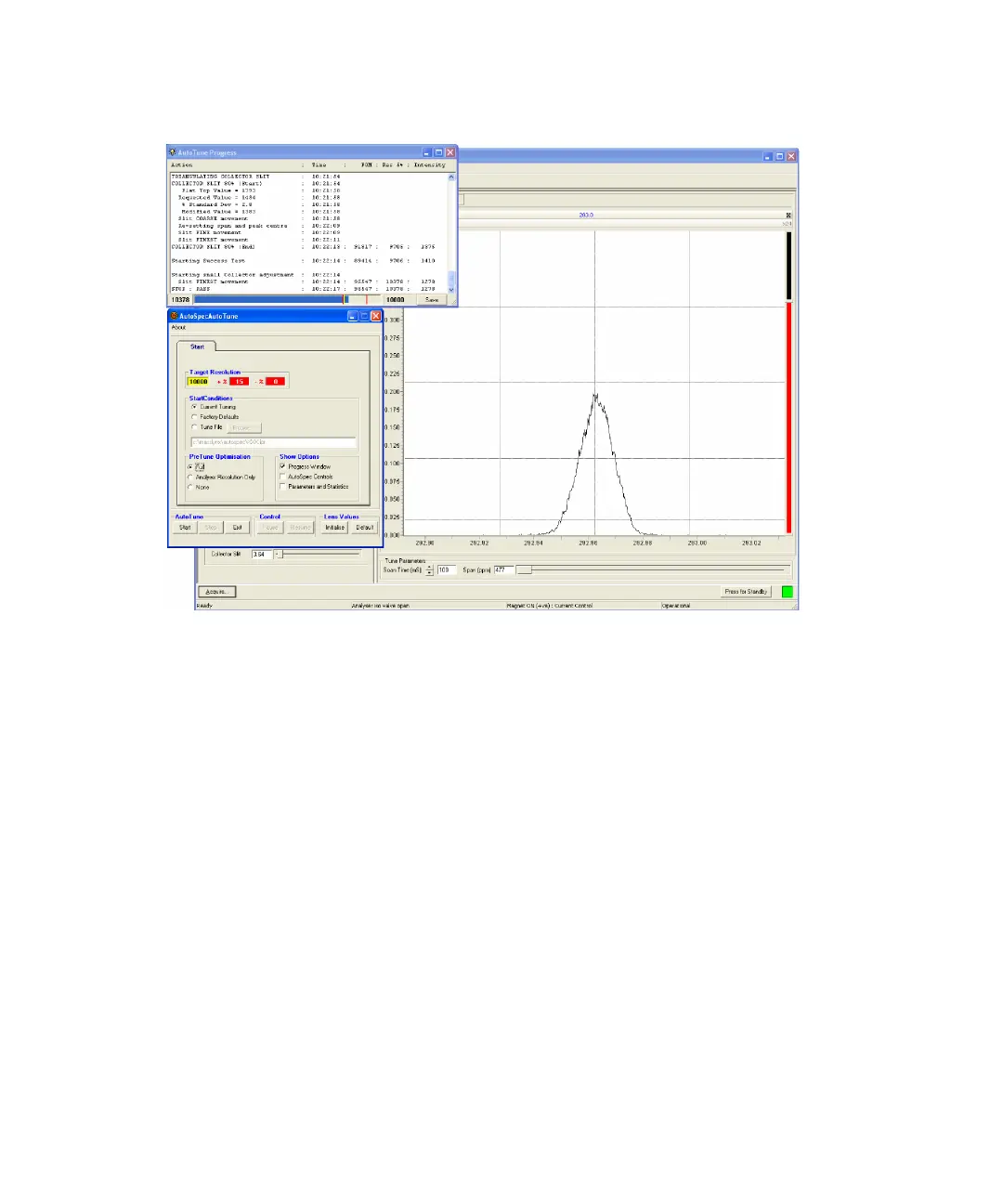Screen dimensions: 1003x1204
Task: Click the AutoTune Progress window title icon
Action: tap(173, 152)
